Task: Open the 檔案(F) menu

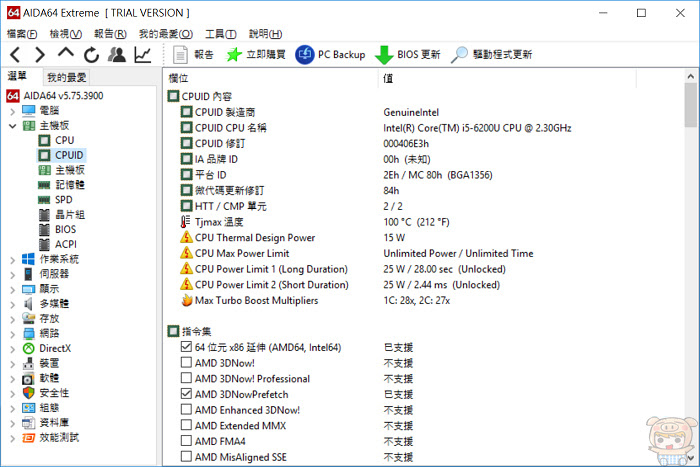Action: click(22, 34)
